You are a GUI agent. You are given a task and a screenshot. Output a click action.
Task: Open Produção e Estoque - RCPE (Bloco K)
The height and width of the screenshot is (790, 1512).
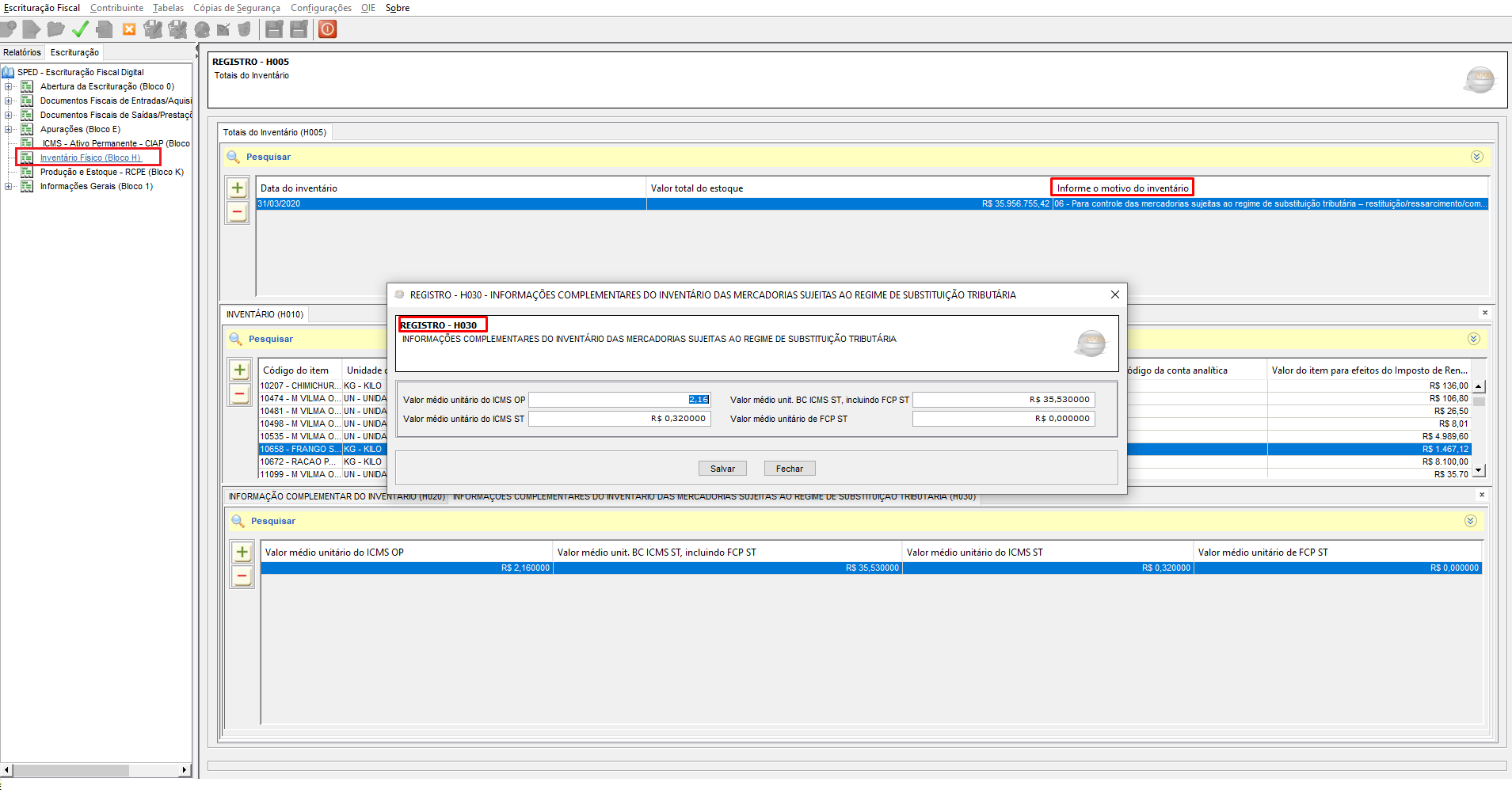coord(112,173)
